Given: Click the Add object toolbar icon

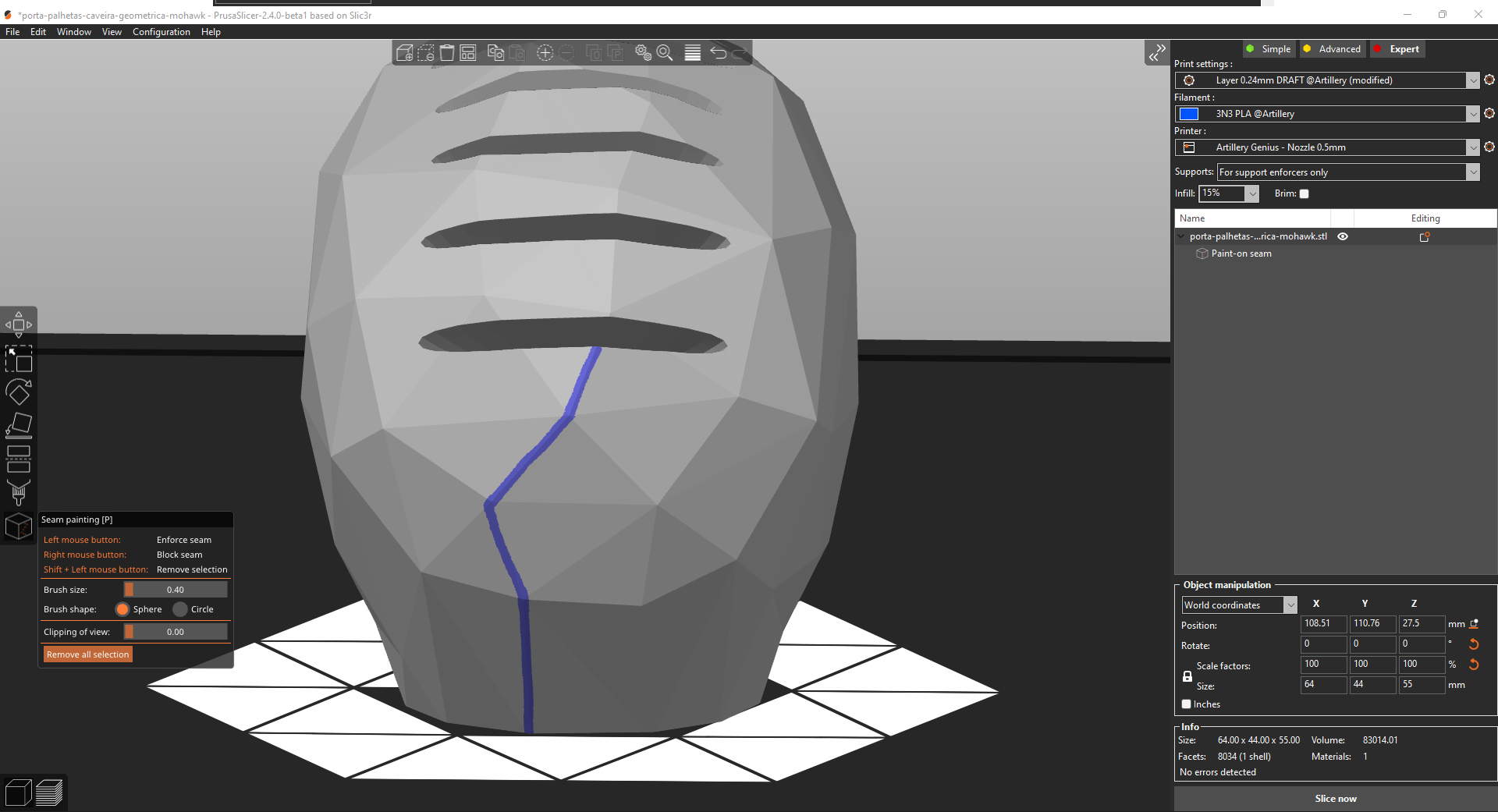Looking at the screenshot, I should tap(404, 52).
